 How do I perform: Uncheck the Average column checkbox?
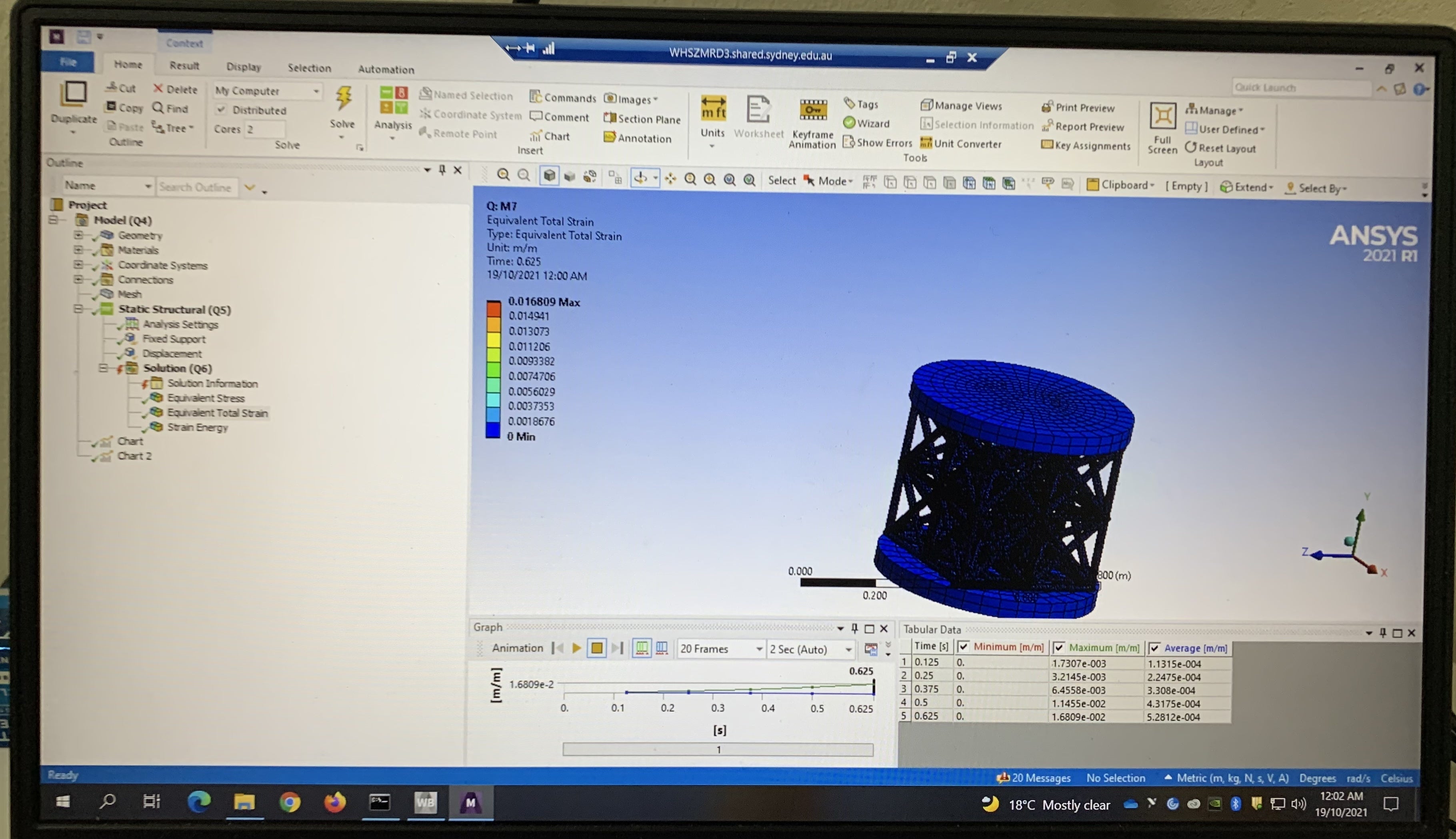(x=1154, y=648)
